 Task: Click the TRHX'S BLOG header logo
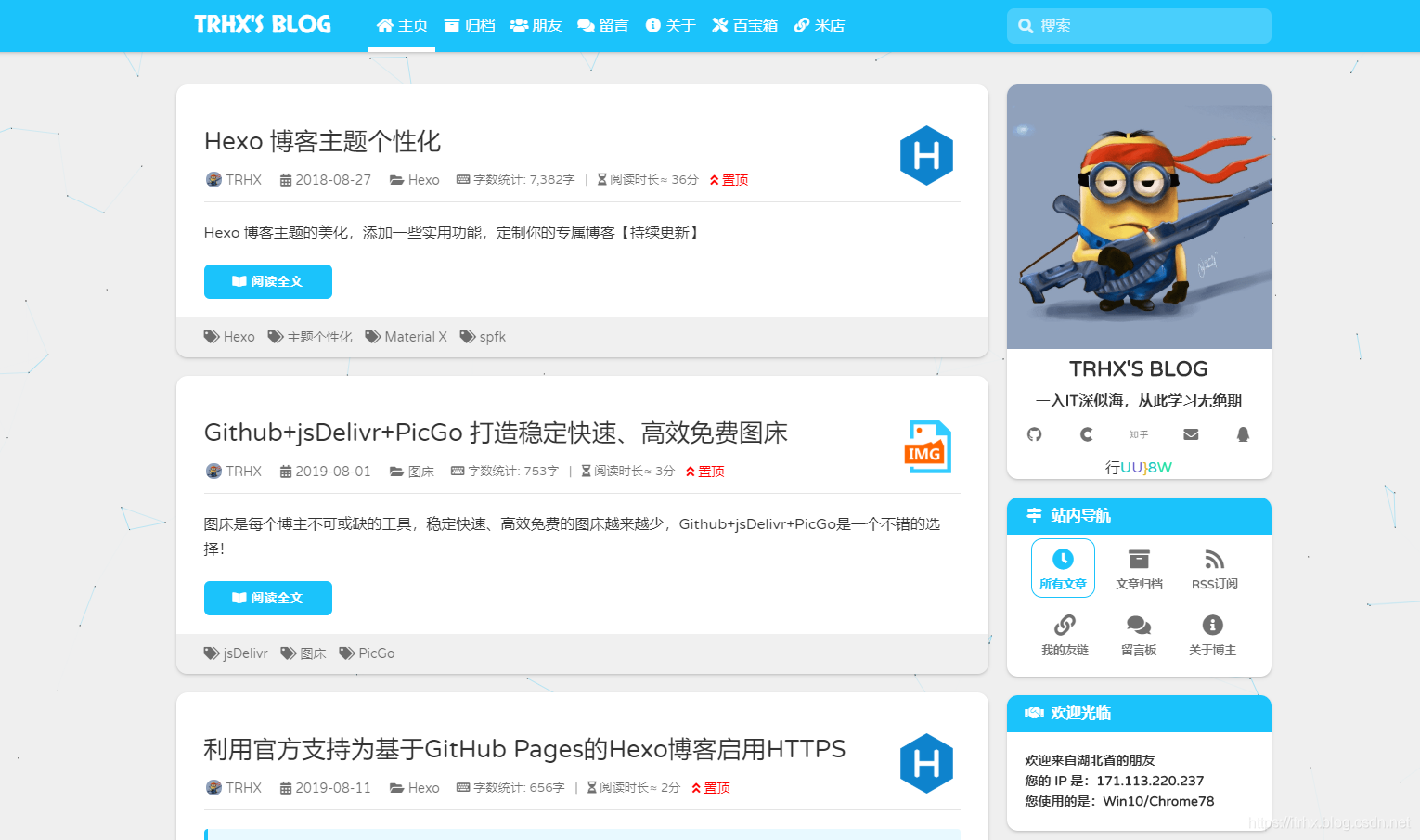[x=263, y=25]
